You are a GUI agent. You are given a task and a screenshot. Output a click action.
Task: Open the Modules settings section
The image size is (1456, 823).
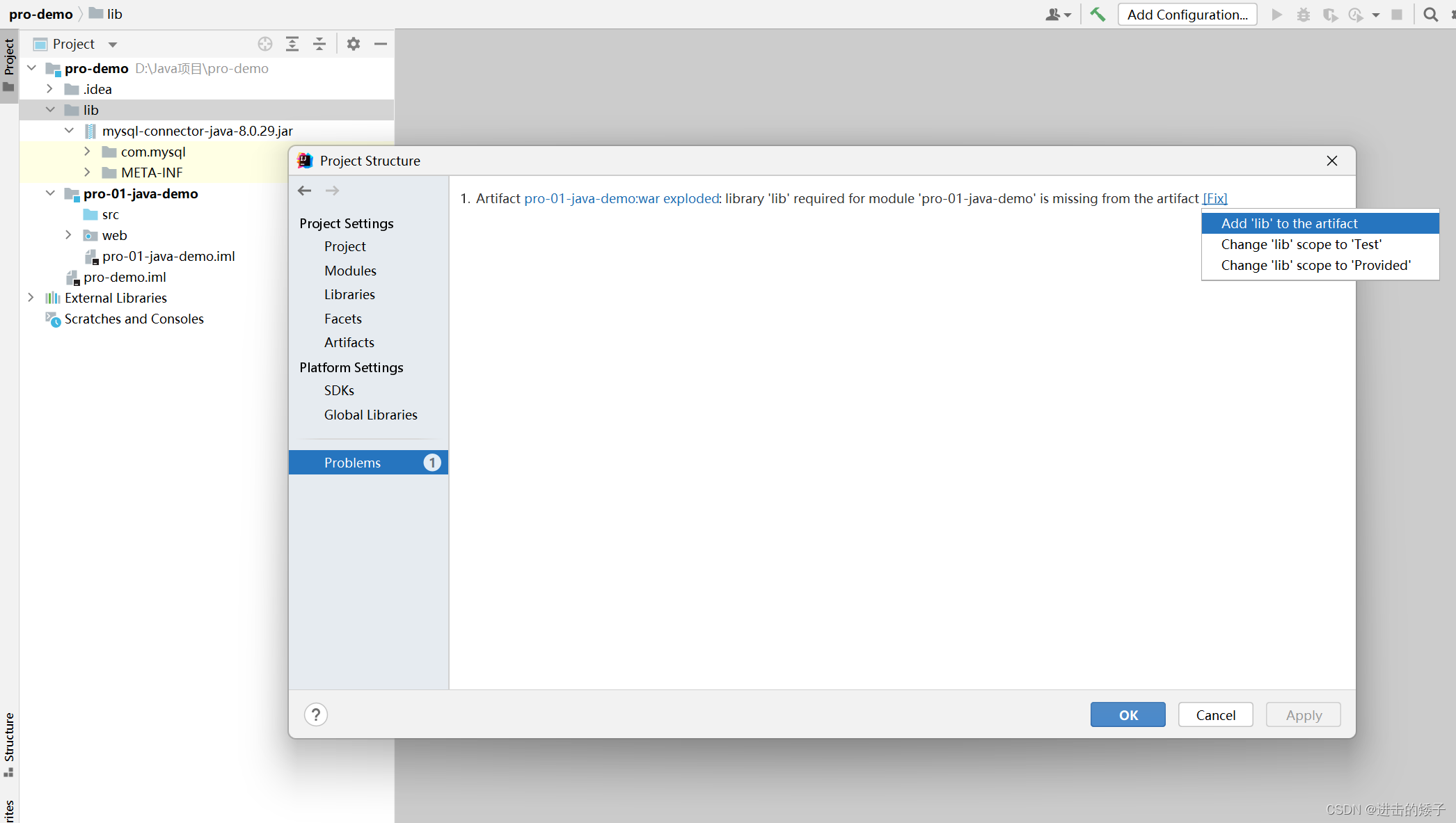(350, 271)
